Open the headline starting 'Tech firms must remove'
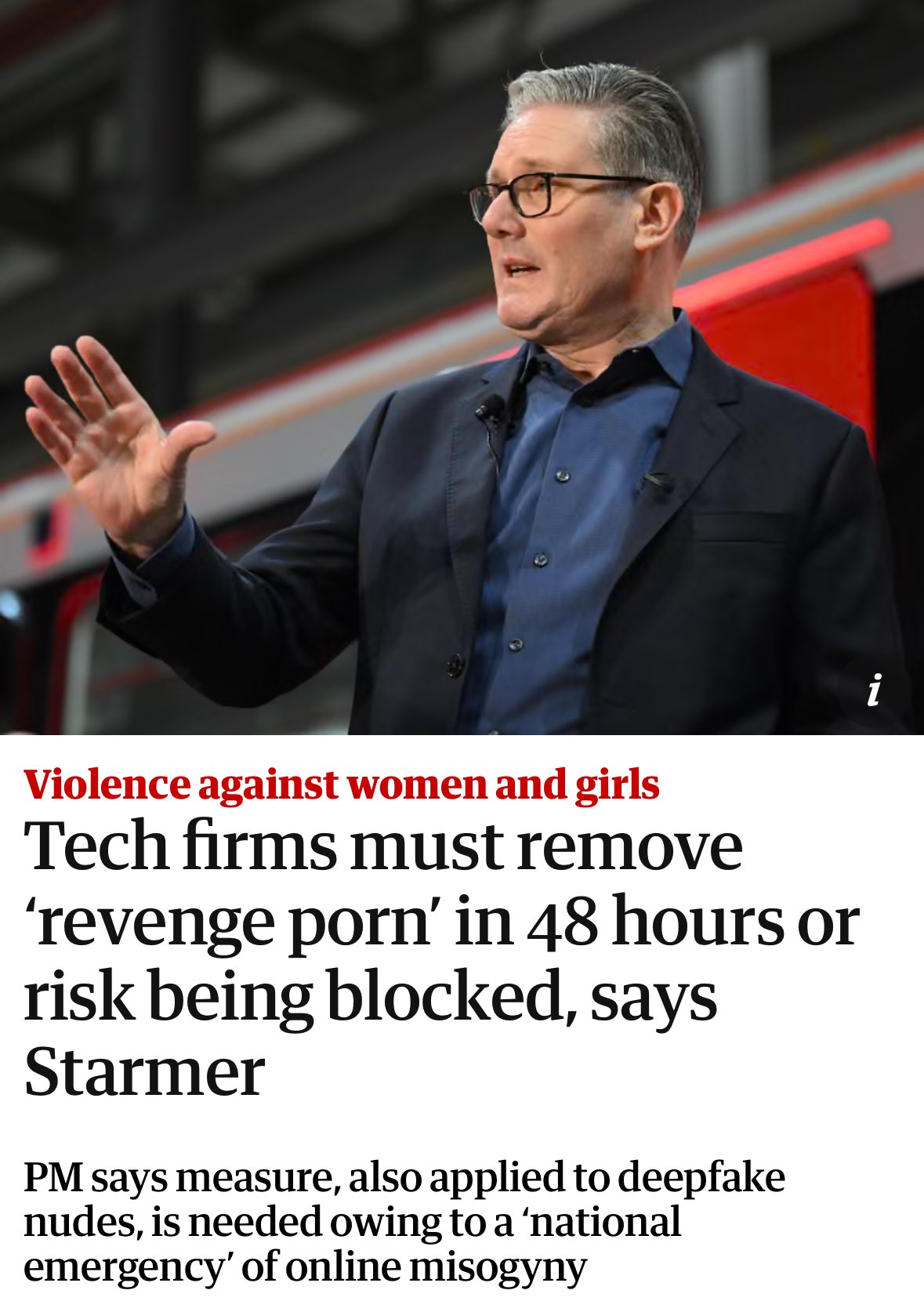The width and height of the screenshot is (924, 1301). pos(442,958)
